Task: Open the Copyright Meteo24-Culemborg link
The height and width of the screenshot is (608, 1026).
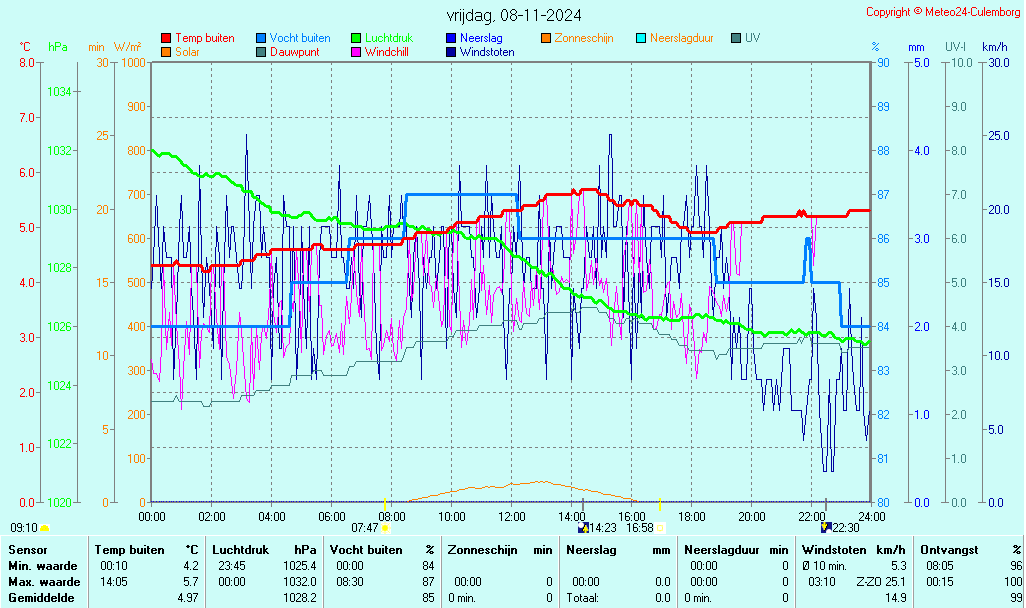Action: [943, 12]
